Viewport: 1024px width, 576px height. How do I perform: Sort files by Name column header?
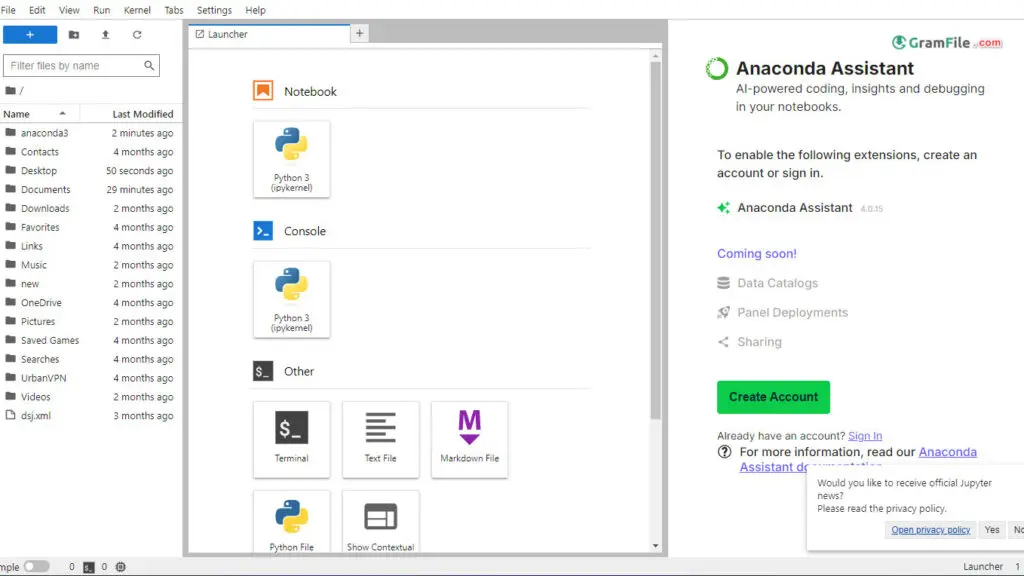click(x=39, y=114)
